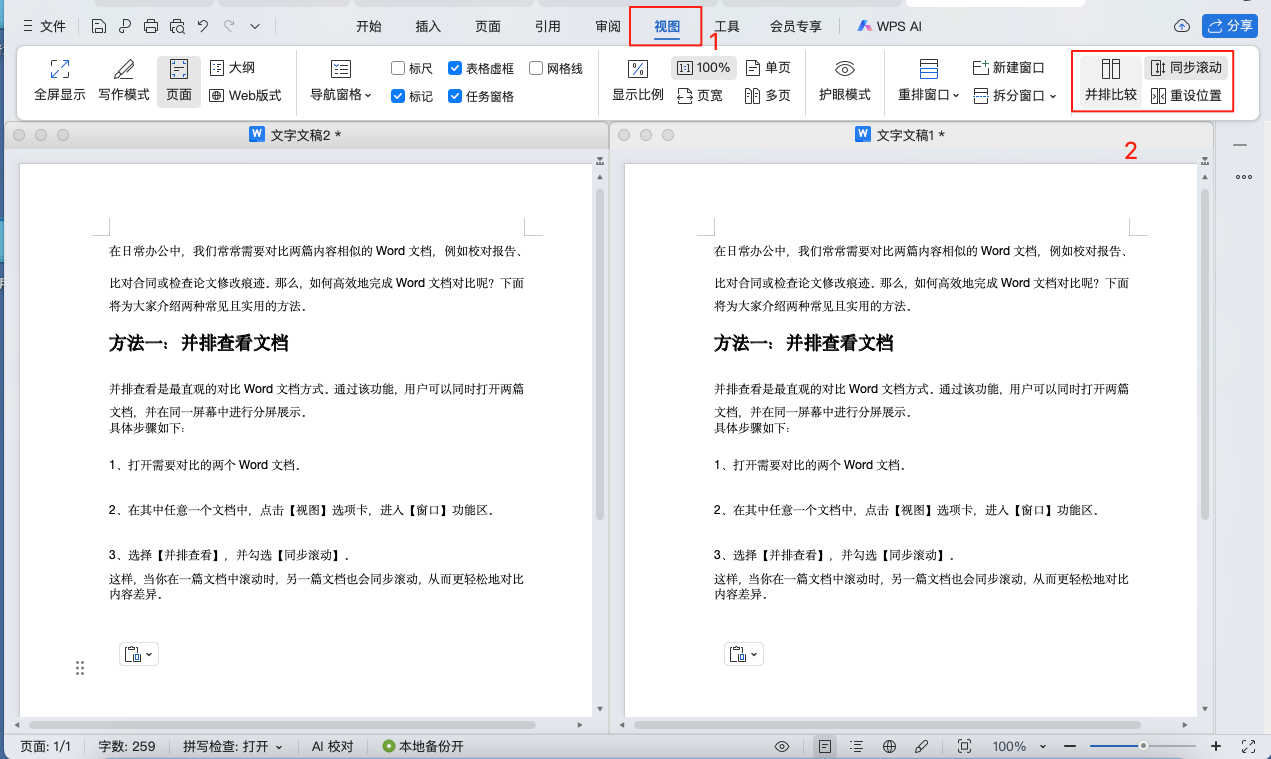This screenshot has width=1271, height=759.
Task: Open WPS AI from the ribbon
Action: coord(889,26)
